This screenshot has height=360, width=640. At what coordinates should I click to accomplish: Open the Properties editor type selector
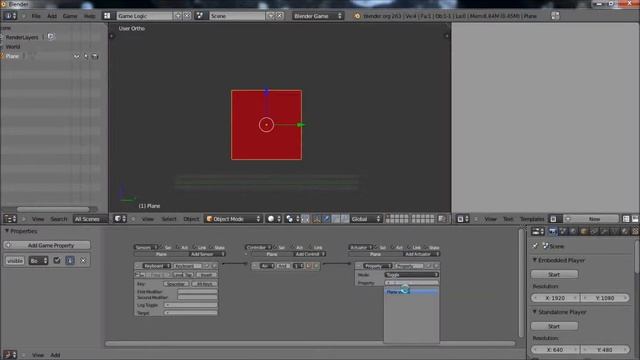click(538, 231)
